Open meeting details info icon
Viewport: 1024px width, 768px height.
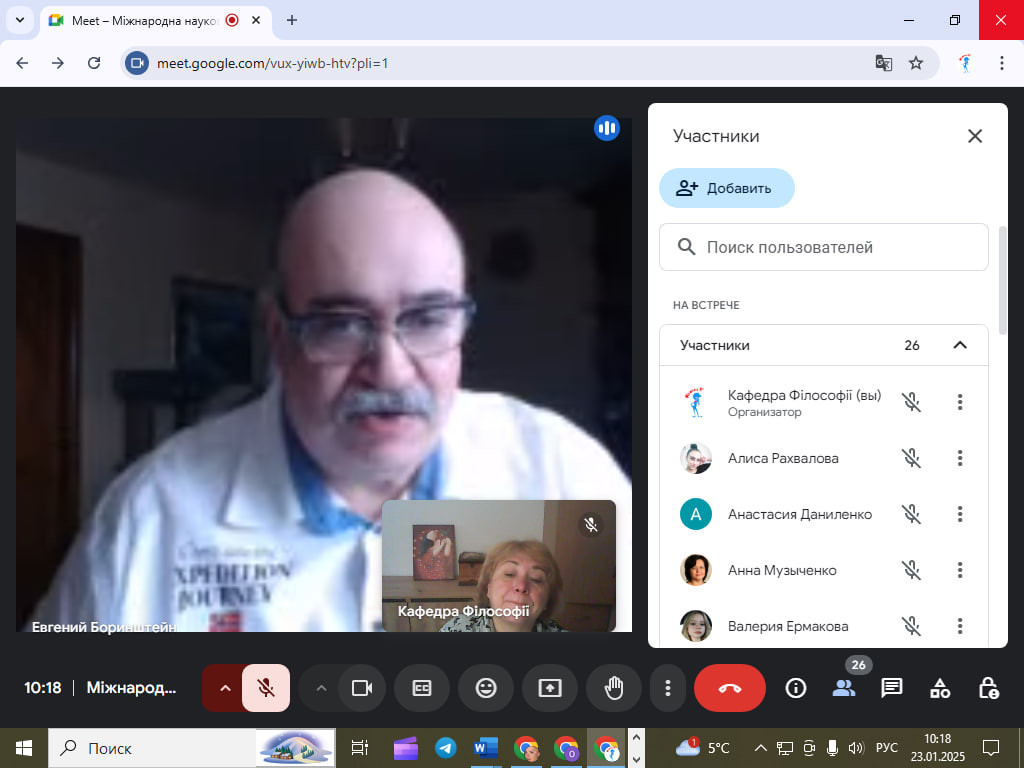tap(795, 688)
